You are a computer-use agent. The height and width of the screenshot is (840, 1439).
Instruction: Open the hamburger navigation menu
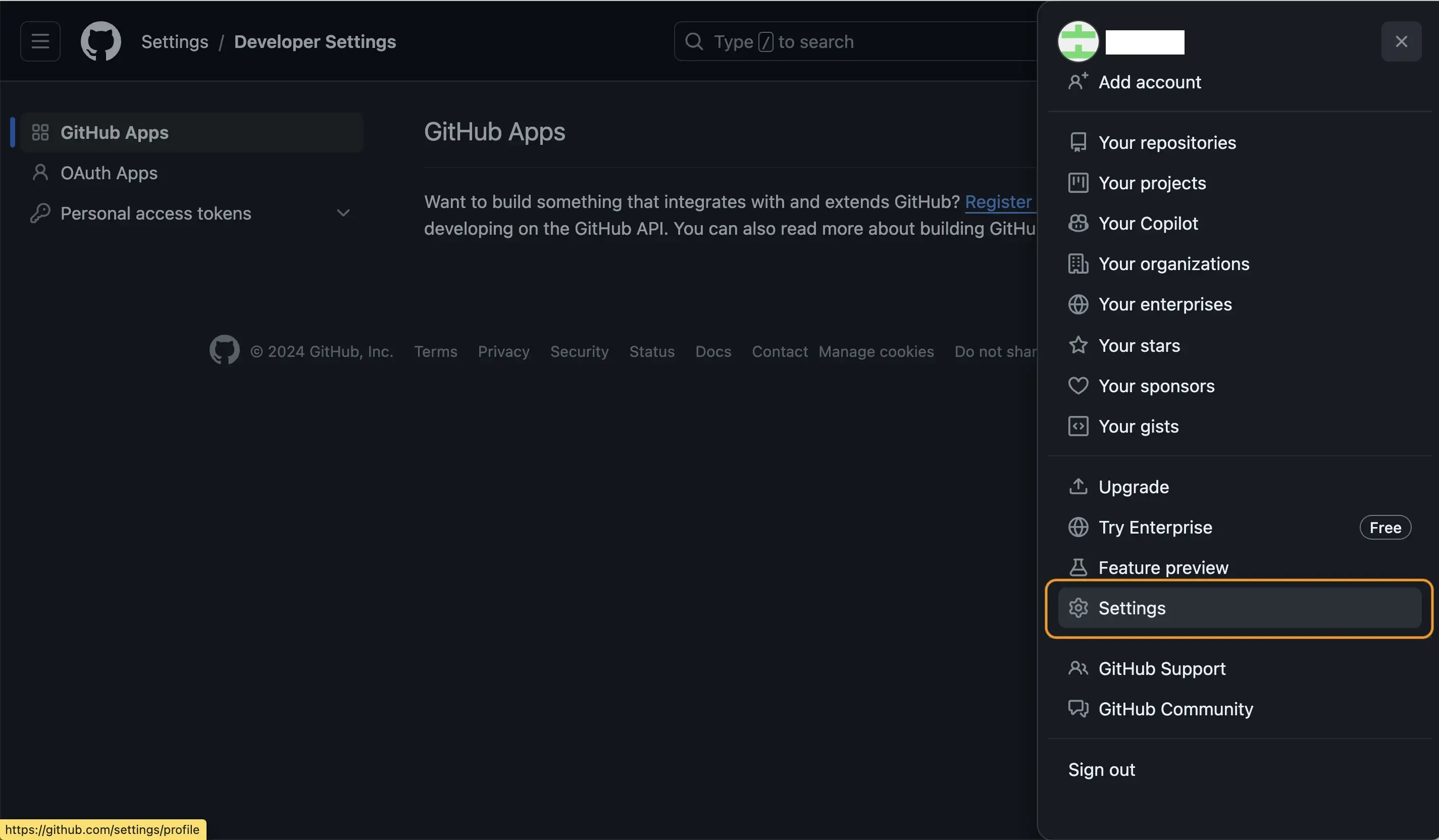point(40,41)
